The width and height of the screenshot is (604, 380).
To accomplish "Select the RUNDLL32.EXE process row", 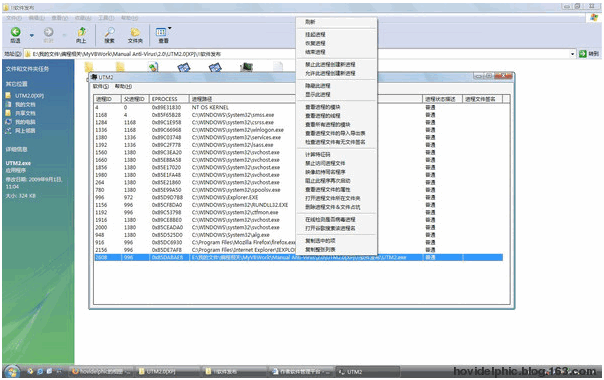I will tap(299, 205).
